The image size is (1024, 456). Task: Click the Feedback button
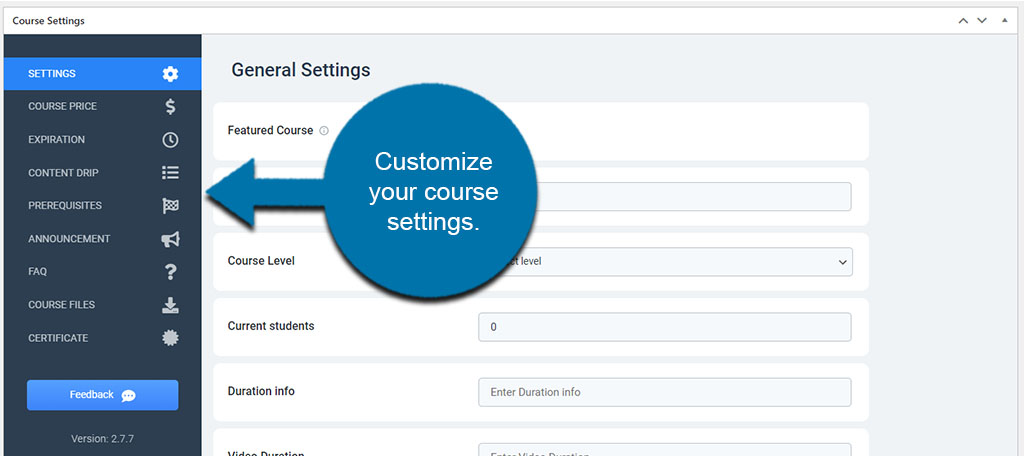pos(103,395)
